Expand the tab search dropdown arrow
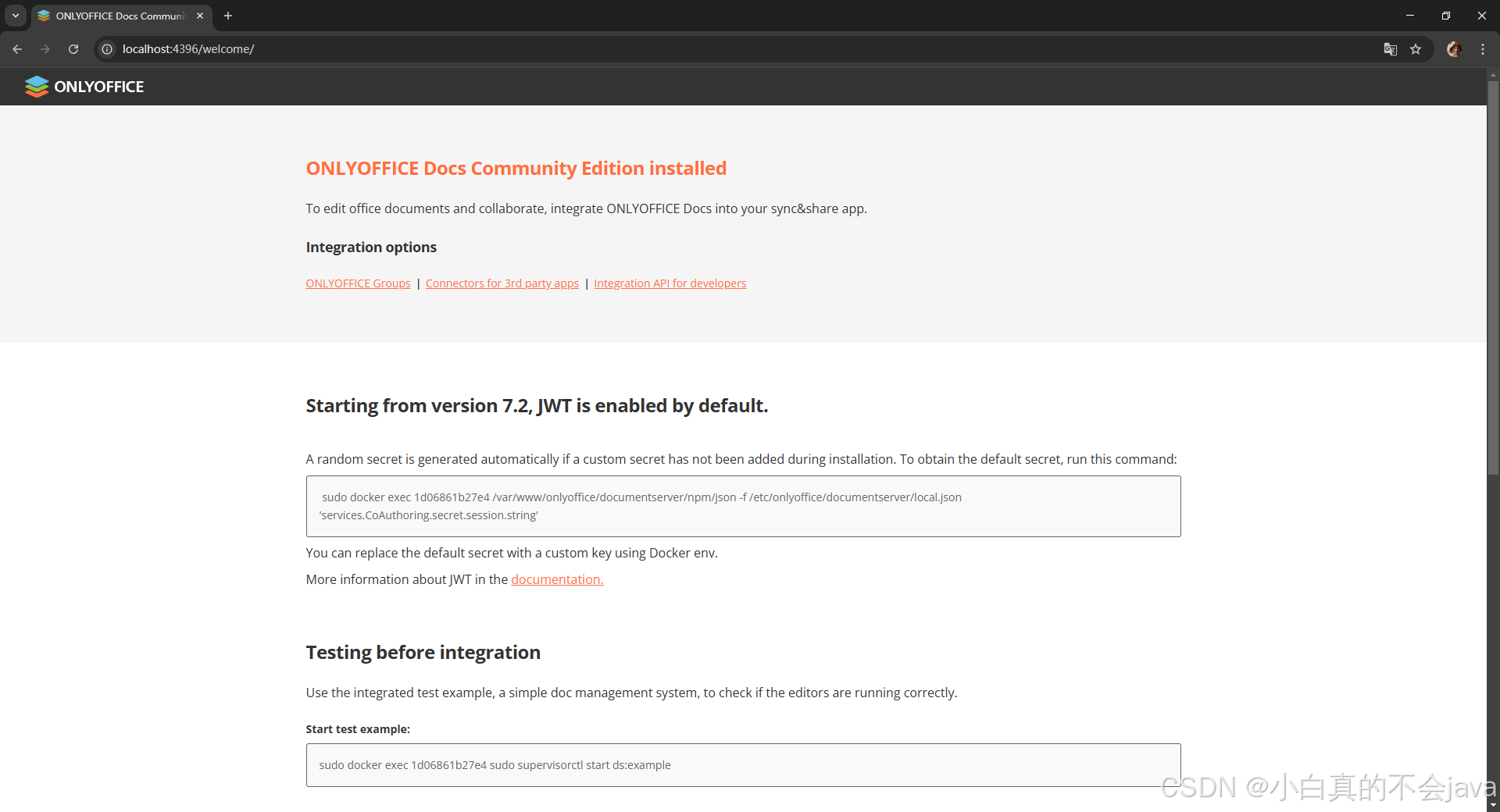 point(15,16)
